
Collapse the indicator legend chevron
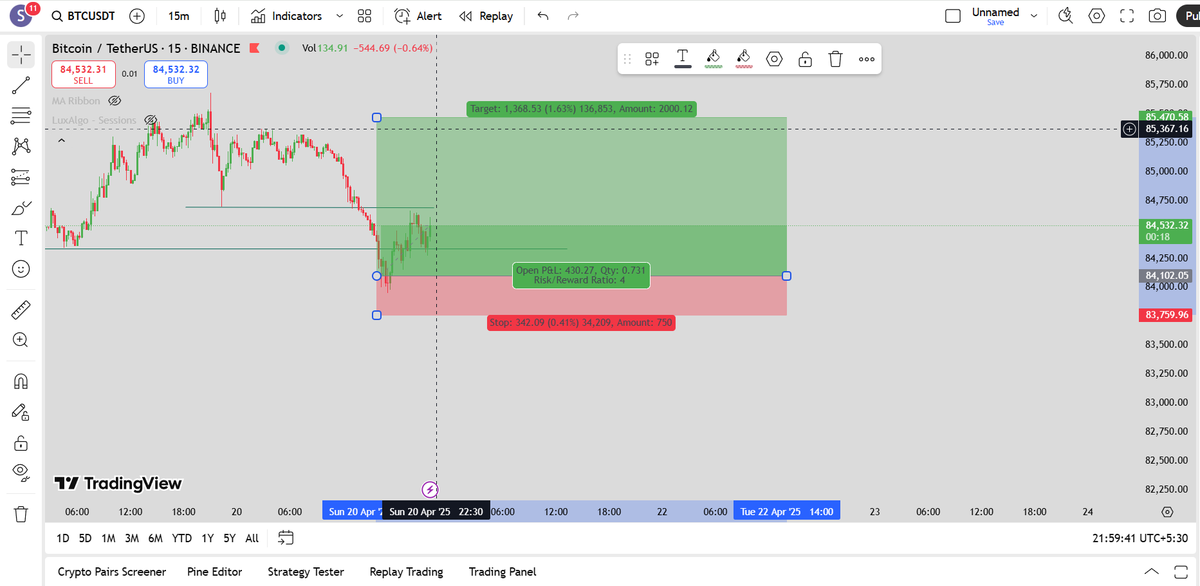pos(61,143)
